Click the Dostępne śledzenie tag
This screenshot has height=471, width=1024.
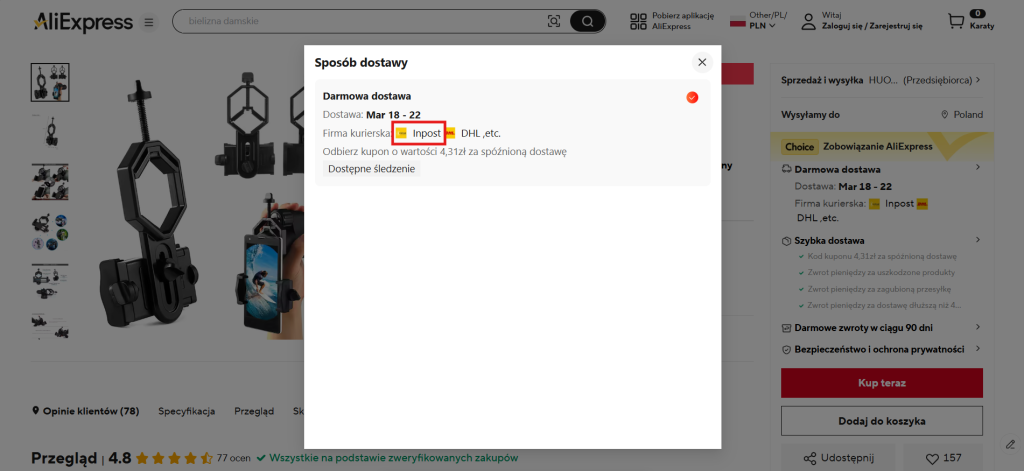point(372,169)
